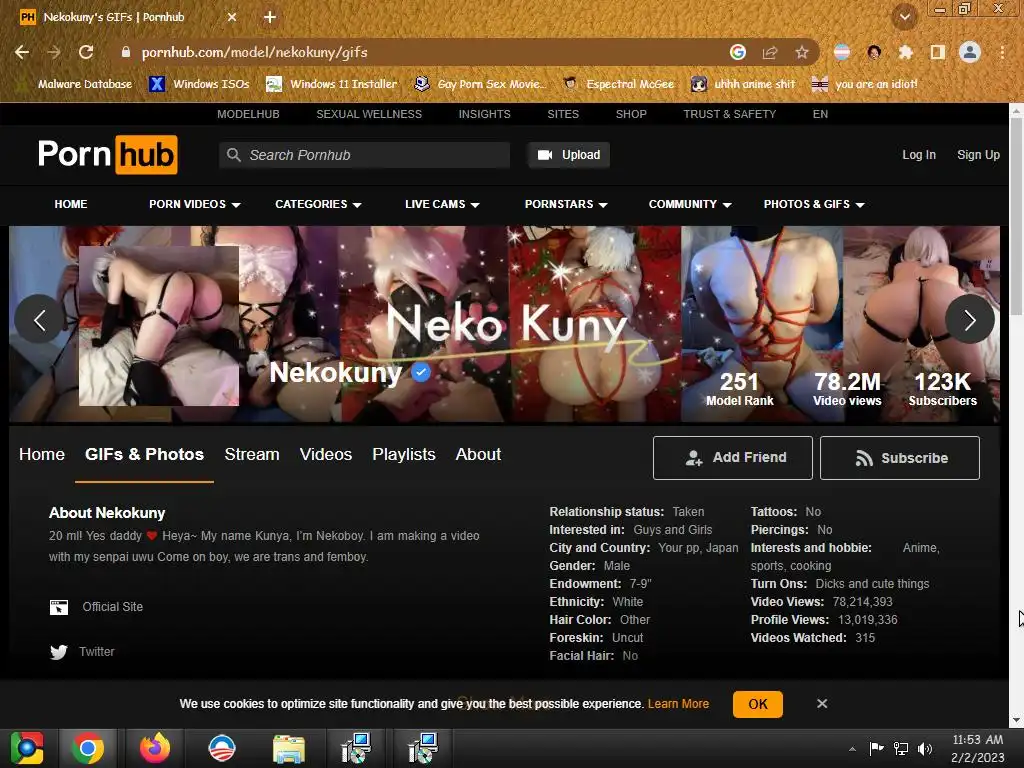Show hidden tray icons arrow
Viewport: 1024px width, 768px height.
pyautogui.click(x=852, y=748)
